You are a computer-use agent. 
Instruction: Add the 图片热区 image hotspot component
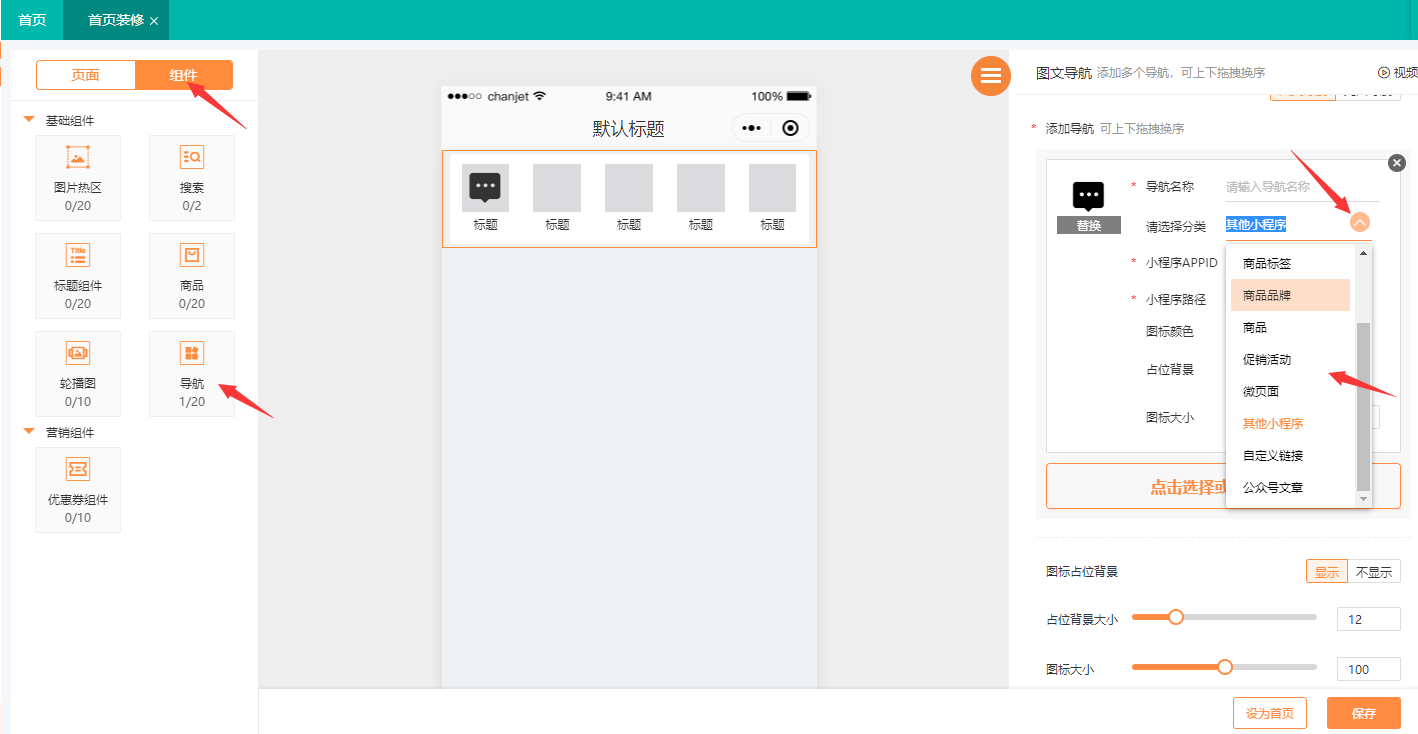coord(78,177)
